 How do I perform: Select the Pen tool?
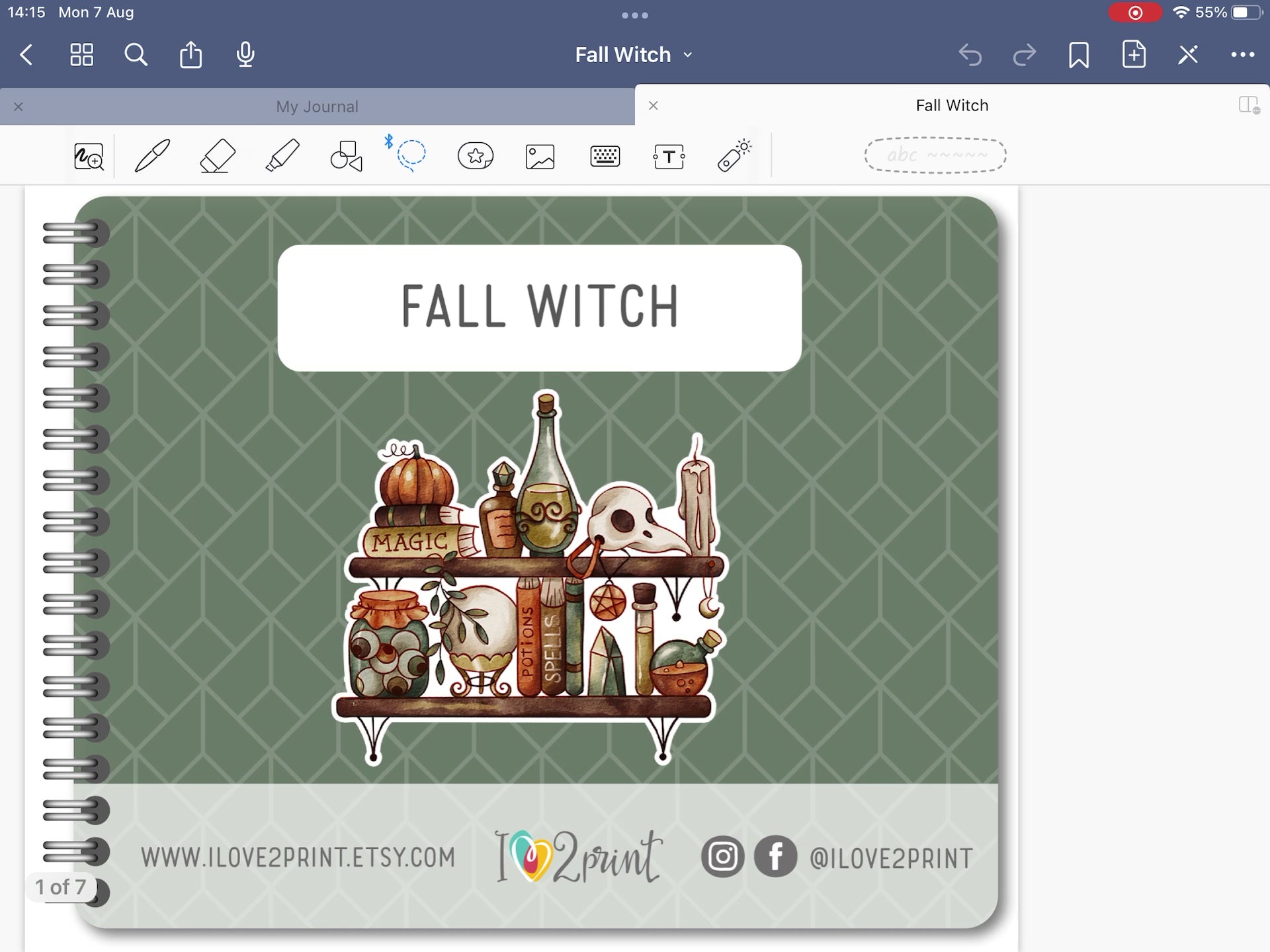(152, 156)
